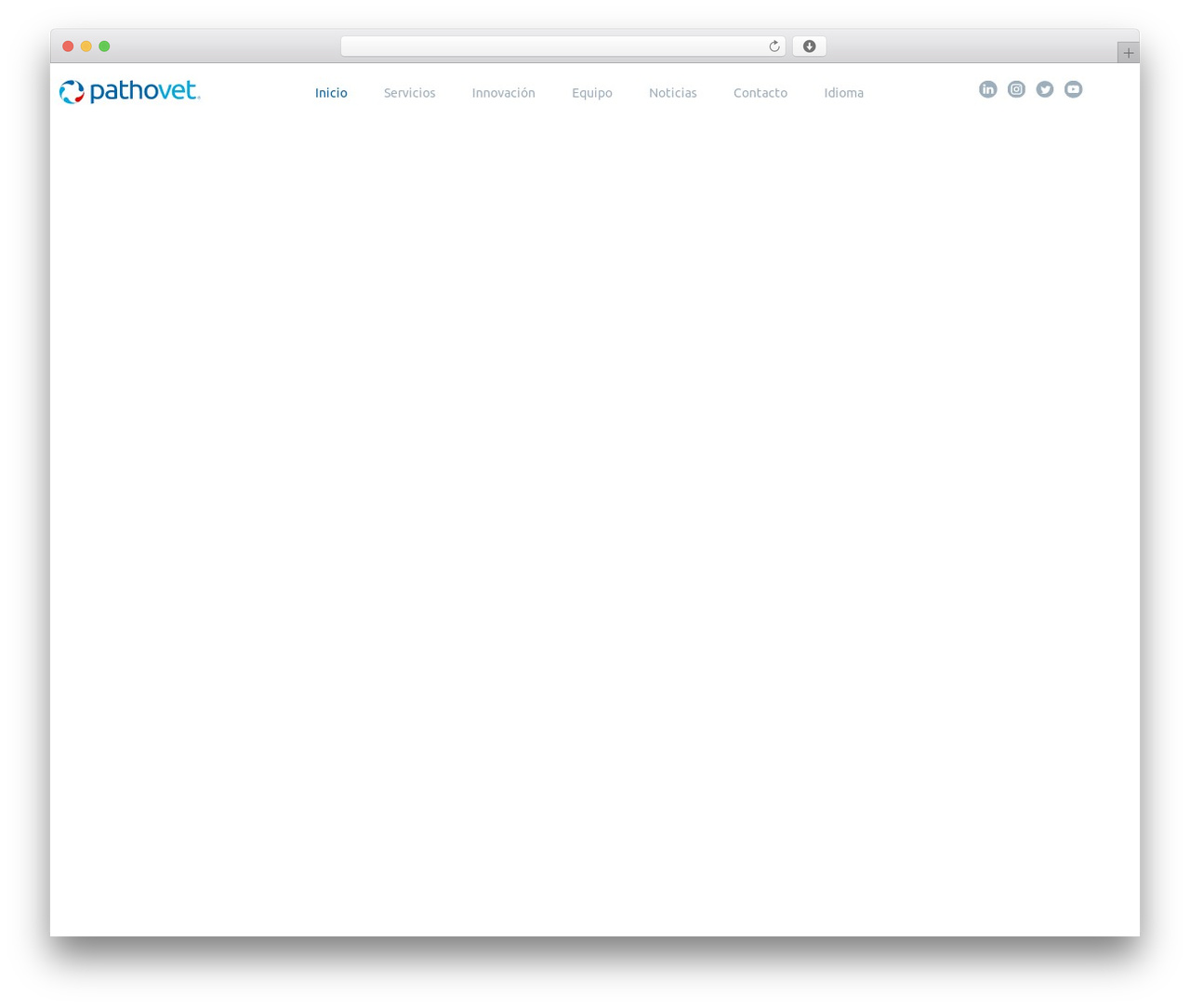Minimize the window with the yellow button

click(x=86, y=46)
